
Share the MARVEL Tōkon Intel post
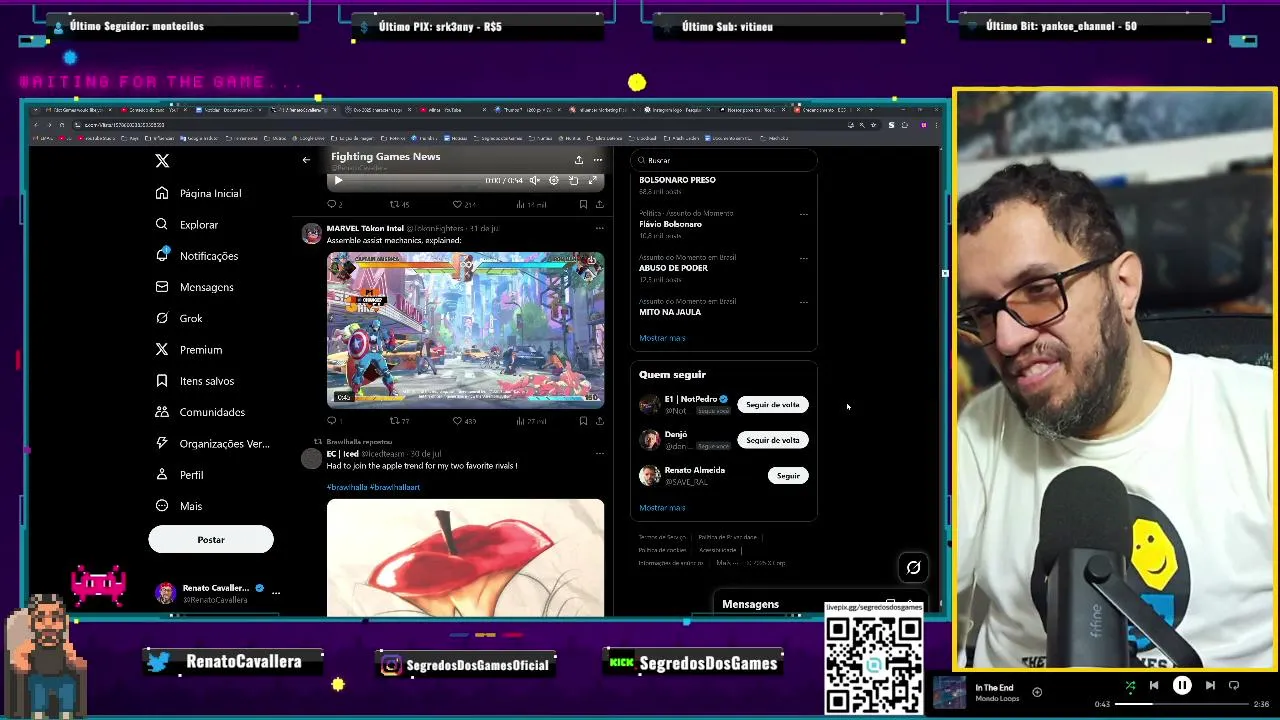click(599, 421)
